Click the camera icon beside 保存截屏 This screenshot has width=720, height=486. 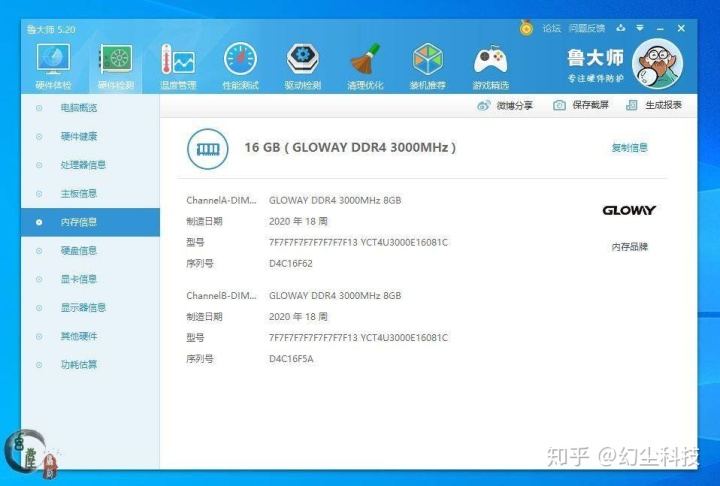[x=559, y=105]
